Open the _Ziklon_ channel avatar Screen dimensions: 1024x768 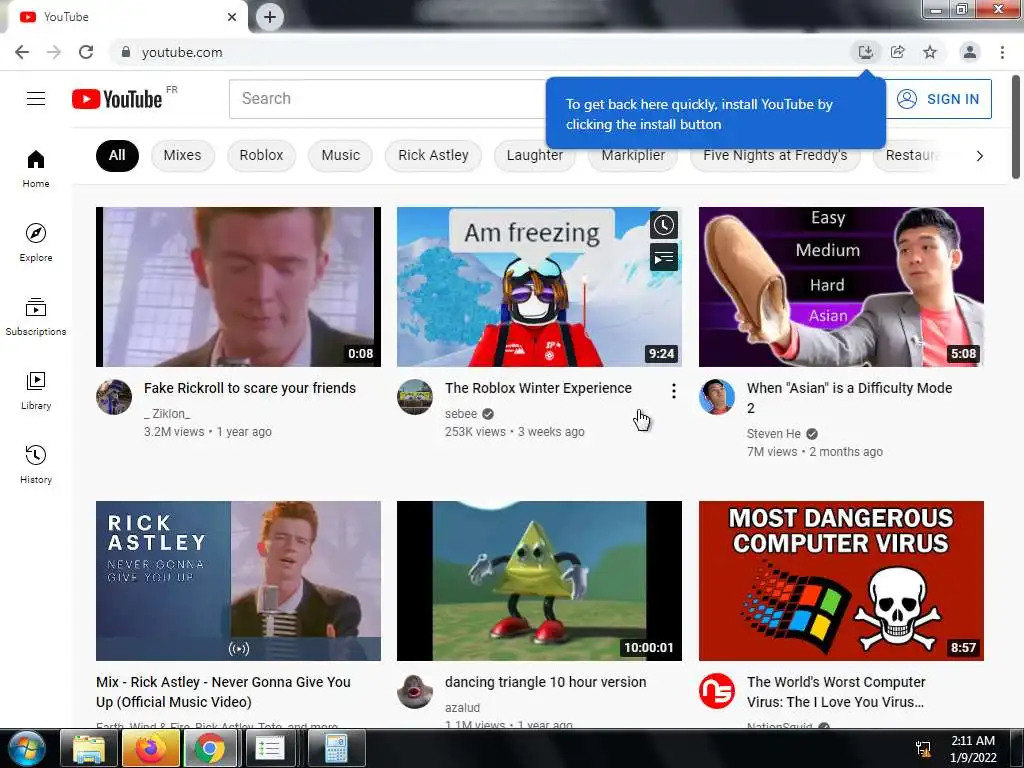[114, 397]
